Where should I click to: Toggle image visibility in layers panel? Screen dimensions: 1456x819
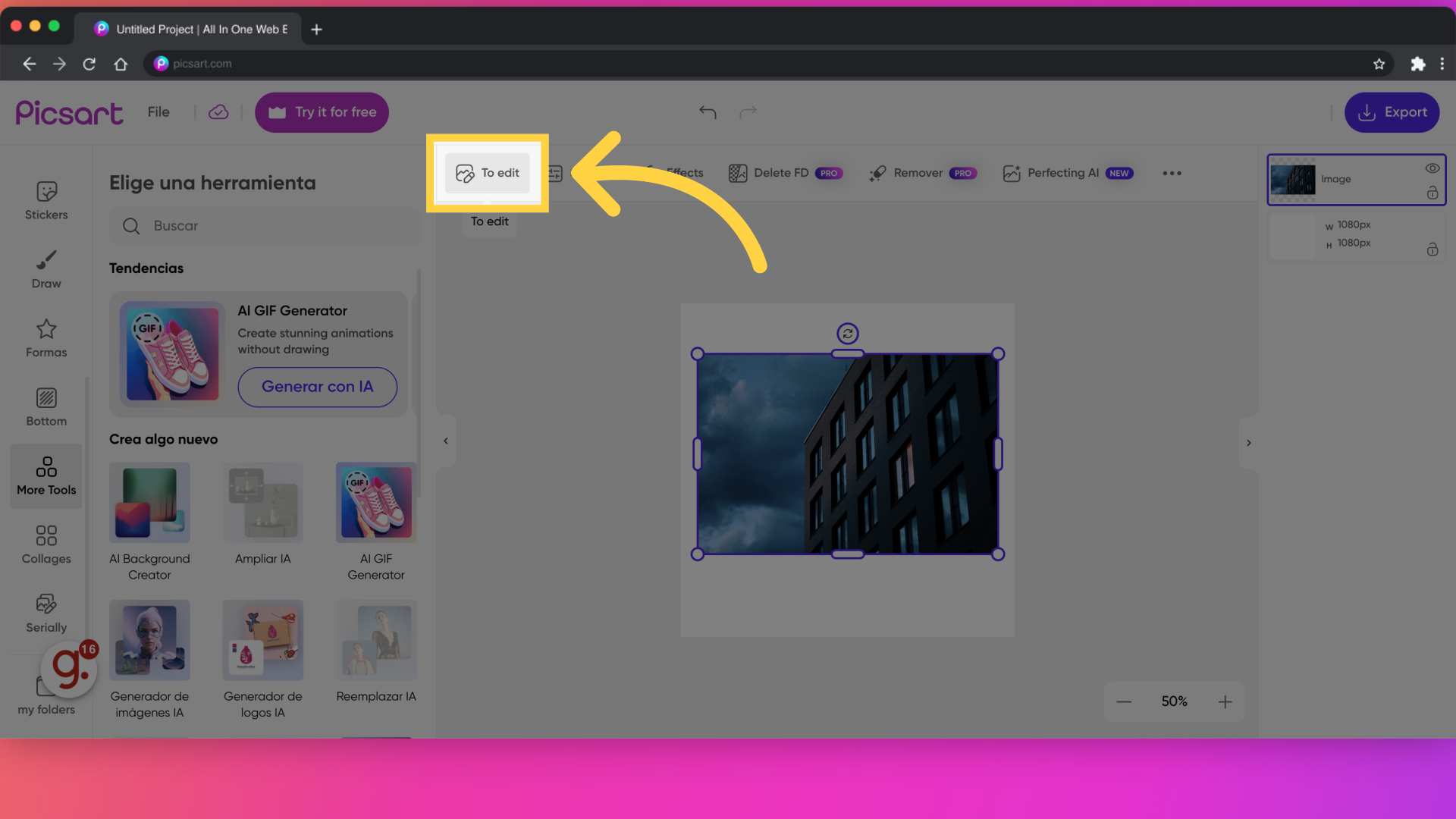pyautogui.click(x=1433, y=168)
